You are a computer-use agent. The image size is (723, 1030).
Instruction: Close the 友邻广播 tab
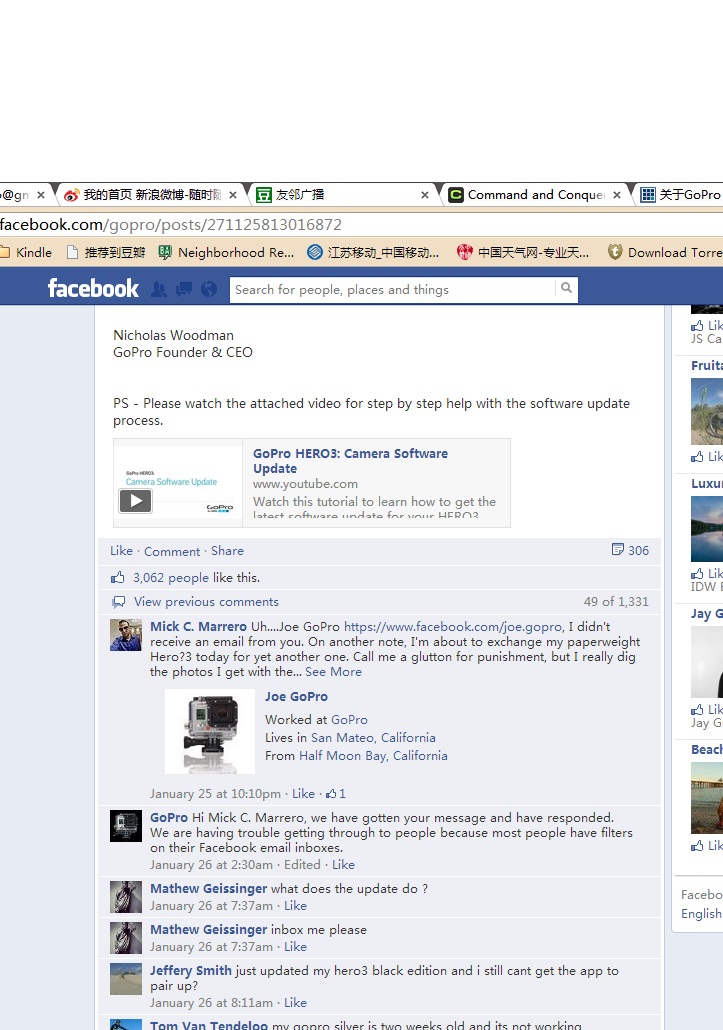point(425,195)
